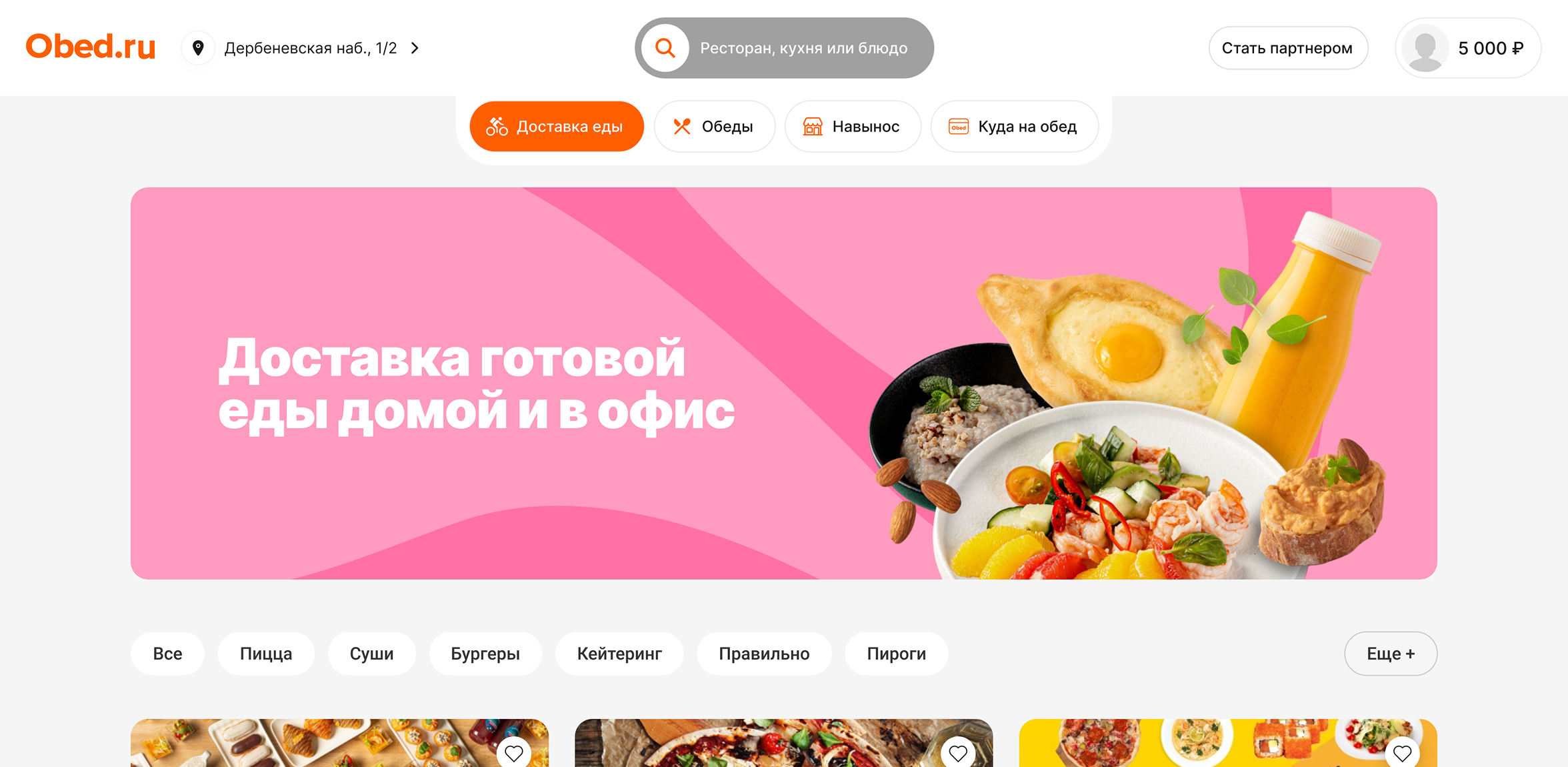This screenshot has width=1568, height=767.
Task: Open the pink food delivery banner
Action: tap(784, 383)
